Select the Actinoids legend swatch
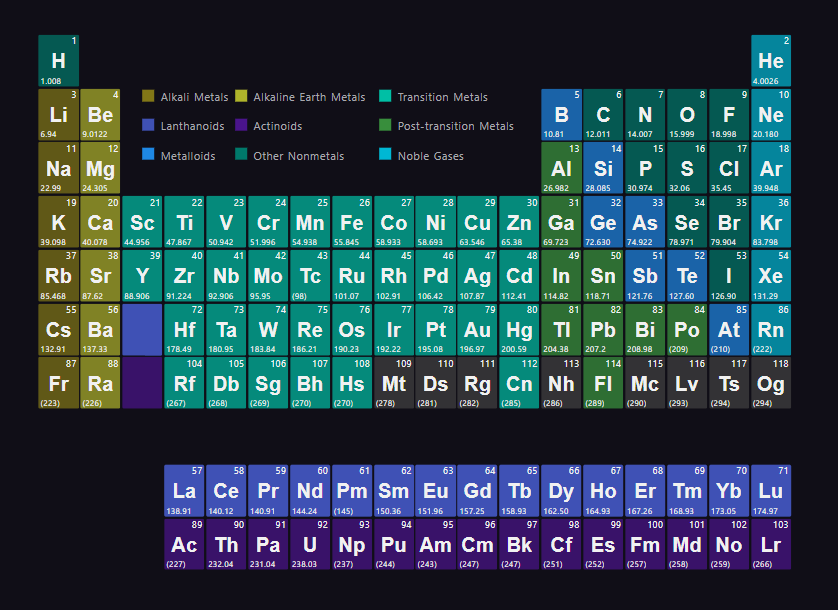The height and width of the screenshot is (610, 838). coord(241,125)
